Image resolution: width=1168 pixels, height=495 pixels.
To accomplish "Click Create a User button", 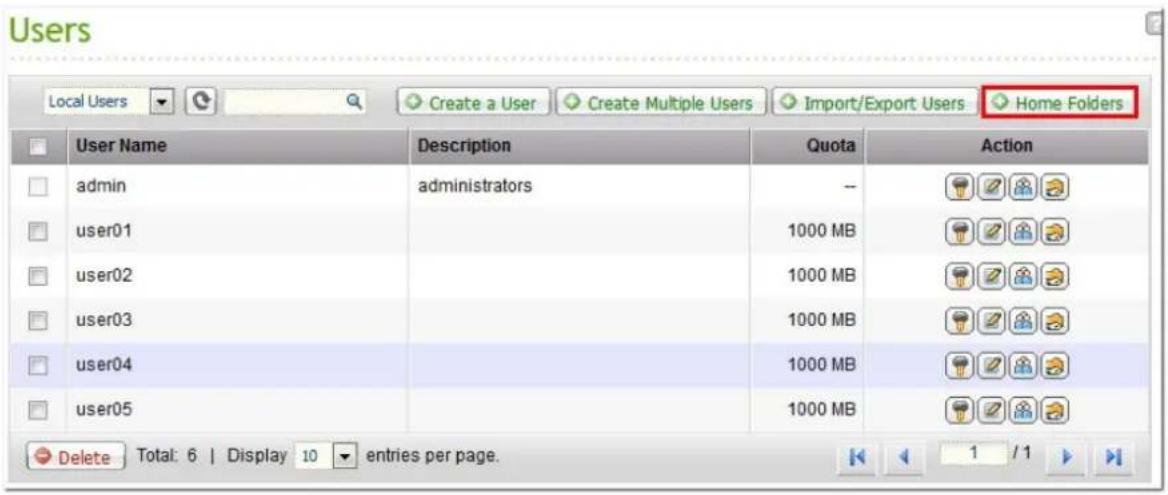I will coord(473,103).
